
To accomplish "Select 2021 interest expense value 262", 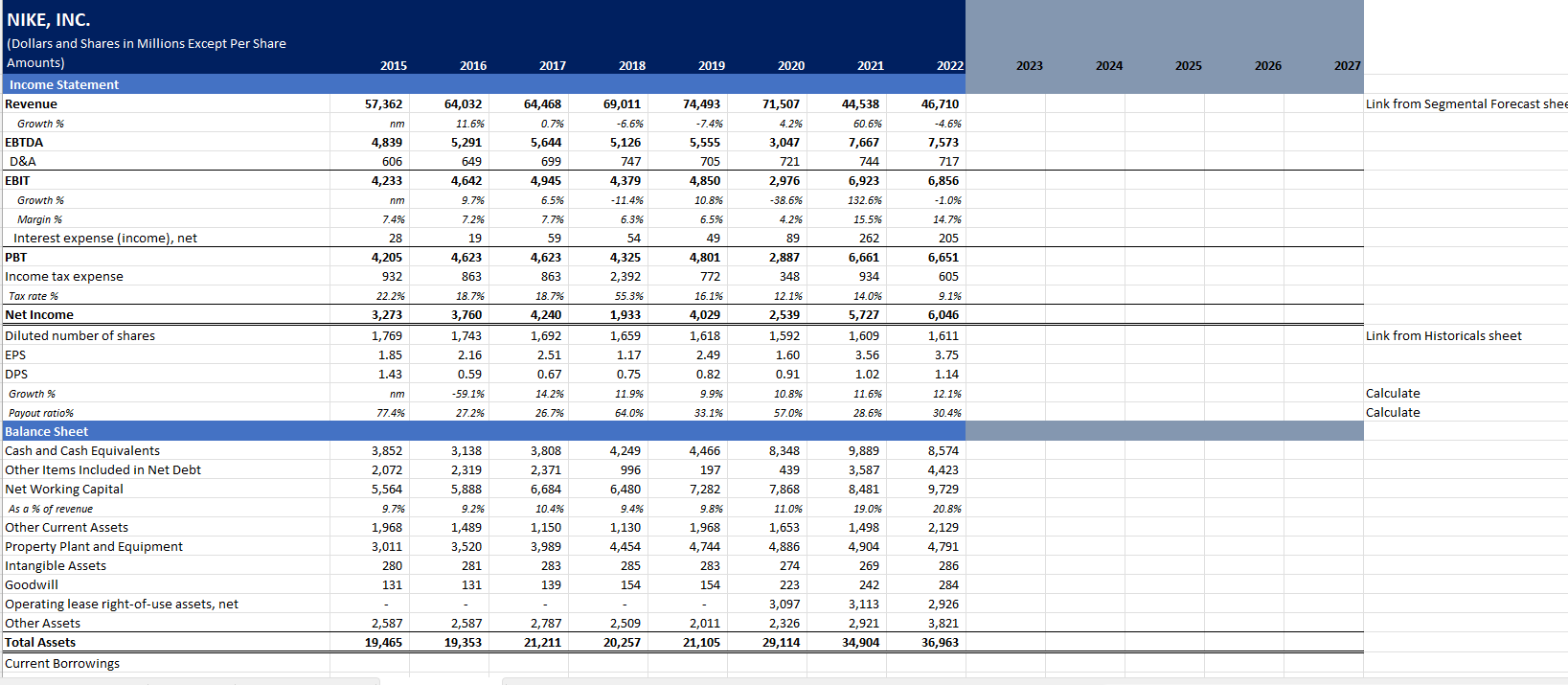I will coord(870,238).
